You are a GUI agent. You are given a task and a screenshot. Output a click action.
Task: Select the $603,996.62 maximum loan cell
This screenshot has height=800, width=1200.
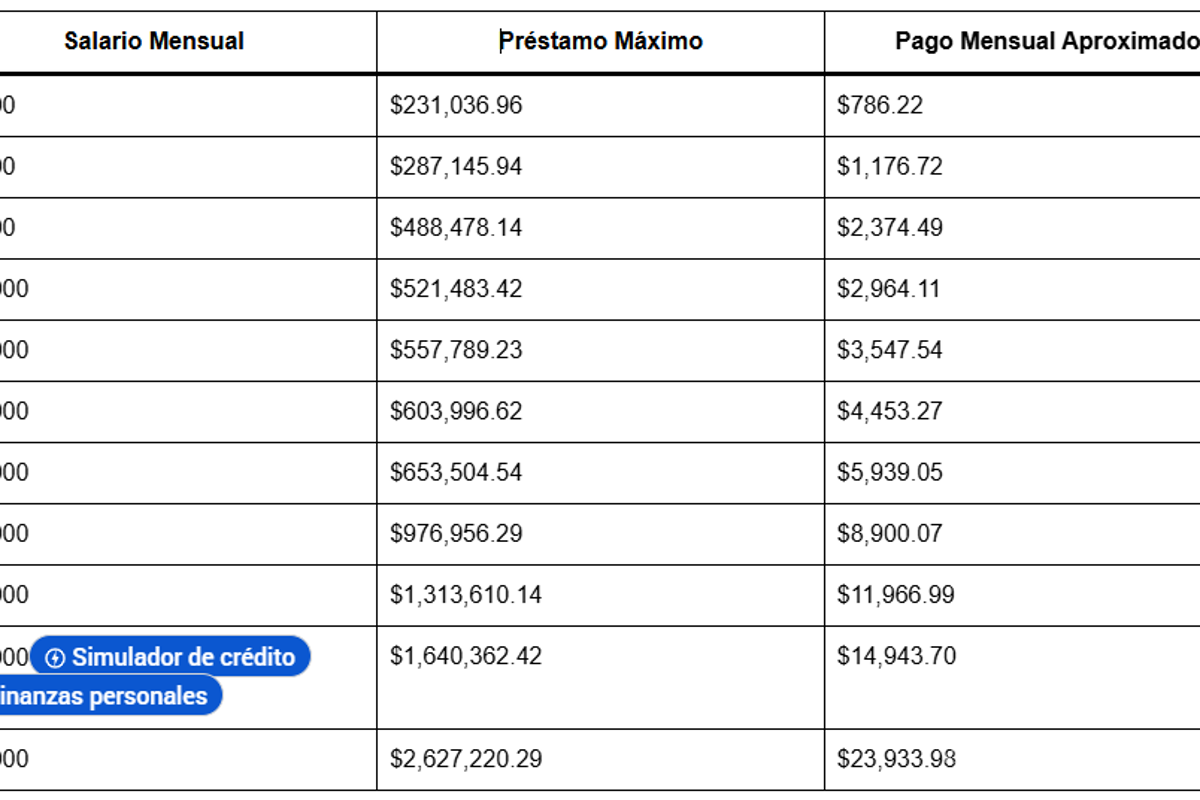tap(456, 411)
